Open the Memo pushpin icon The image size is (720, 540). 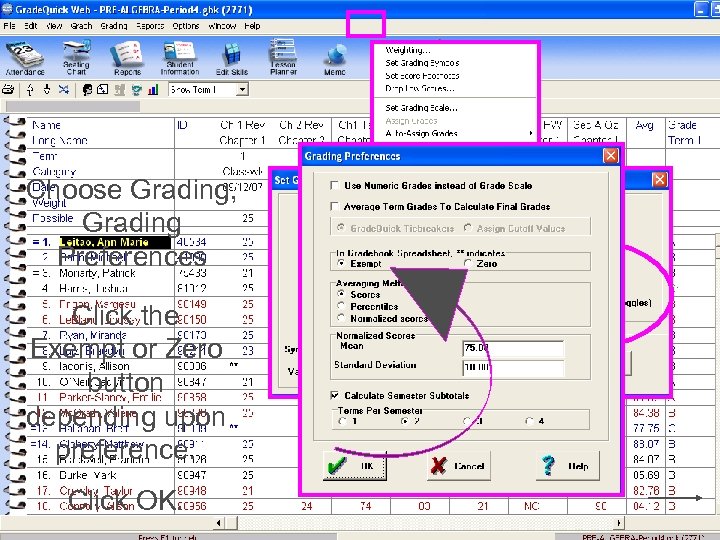[335, 58]
